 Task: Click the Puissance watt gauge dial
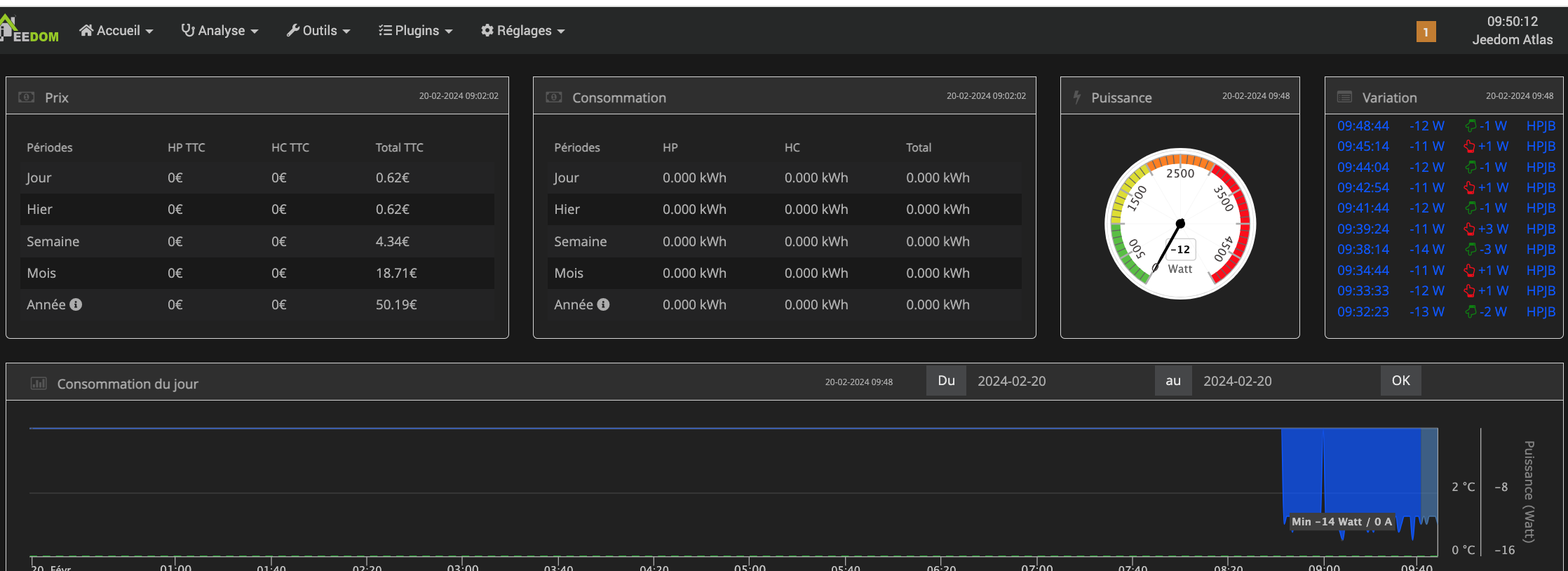pyautogui.click(x=1180, y=224)
